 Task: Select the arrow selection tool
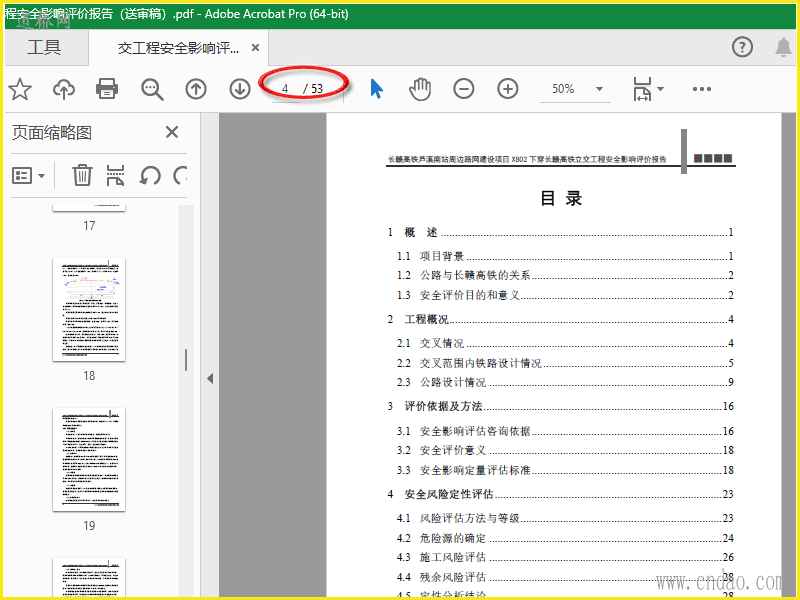click(377, 89)
